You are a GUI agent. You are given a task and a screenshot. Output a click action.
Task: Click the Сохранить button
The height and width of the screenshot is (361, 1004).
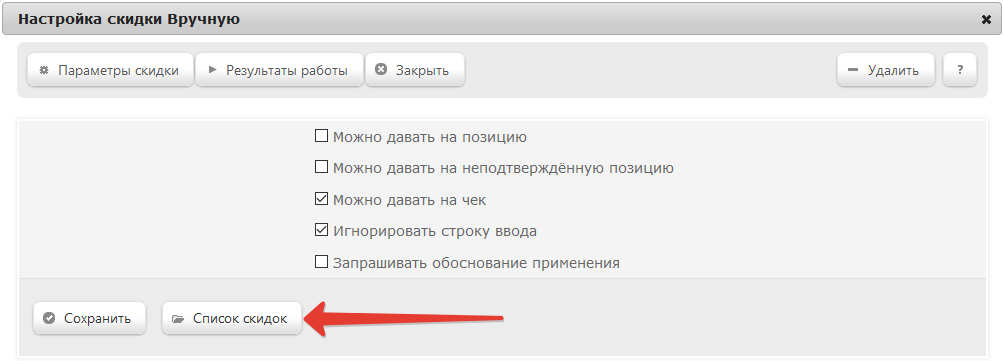90,318
